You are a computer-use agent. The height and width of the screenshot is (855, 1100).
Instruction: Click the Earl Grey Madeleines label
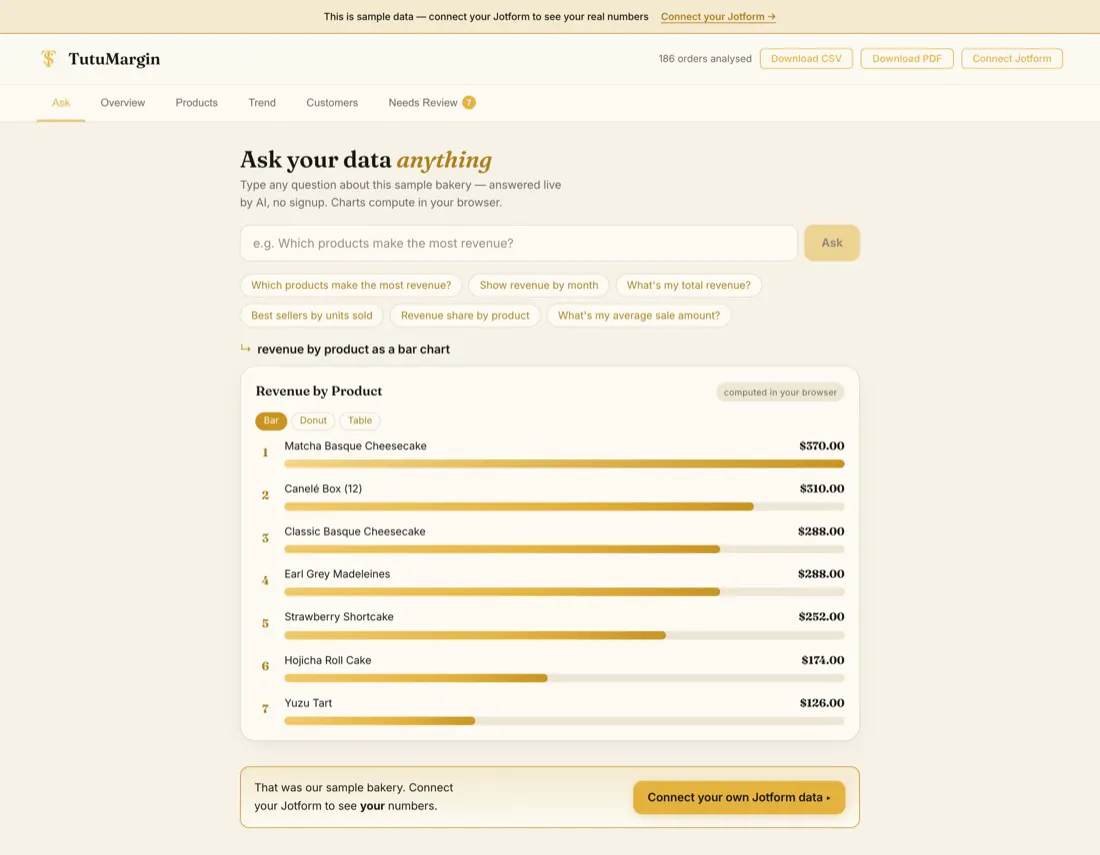337,574
